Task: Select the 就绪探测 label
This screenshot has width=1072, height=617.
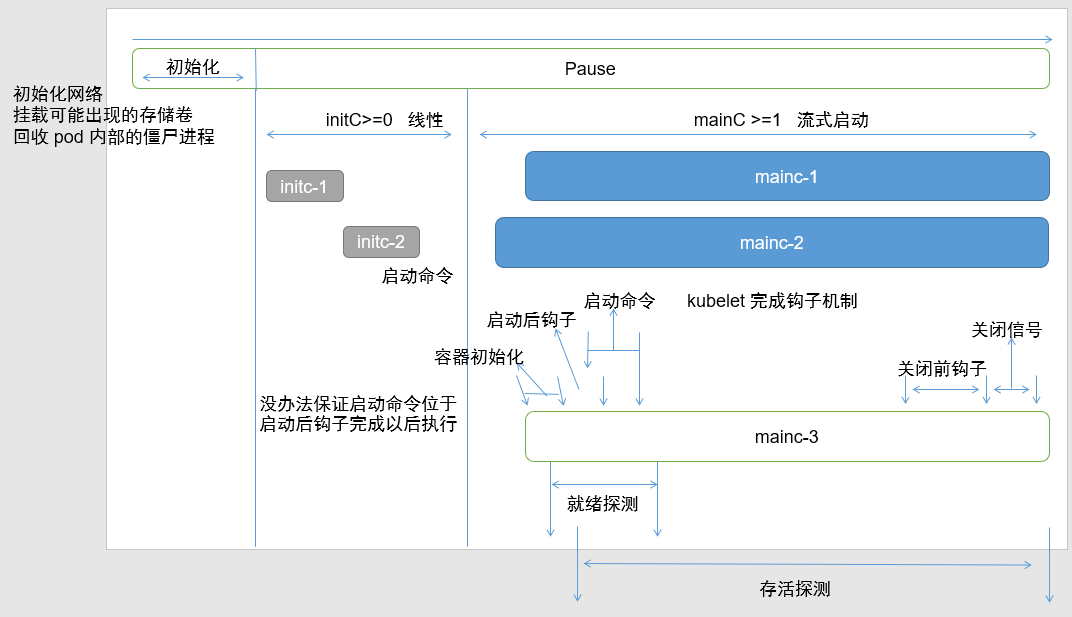Action: pos(602,504)
